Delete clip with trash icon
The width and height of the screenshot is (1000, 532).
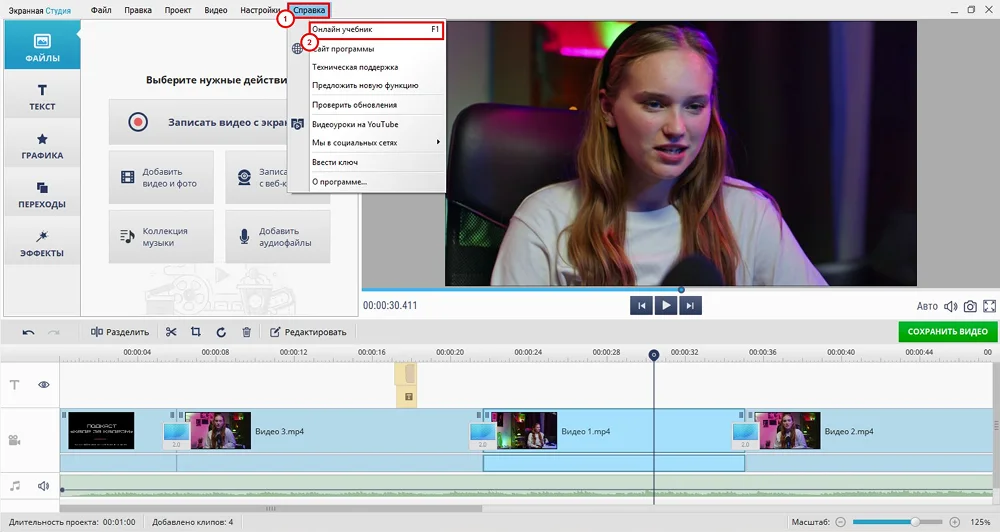pos(246,332)
